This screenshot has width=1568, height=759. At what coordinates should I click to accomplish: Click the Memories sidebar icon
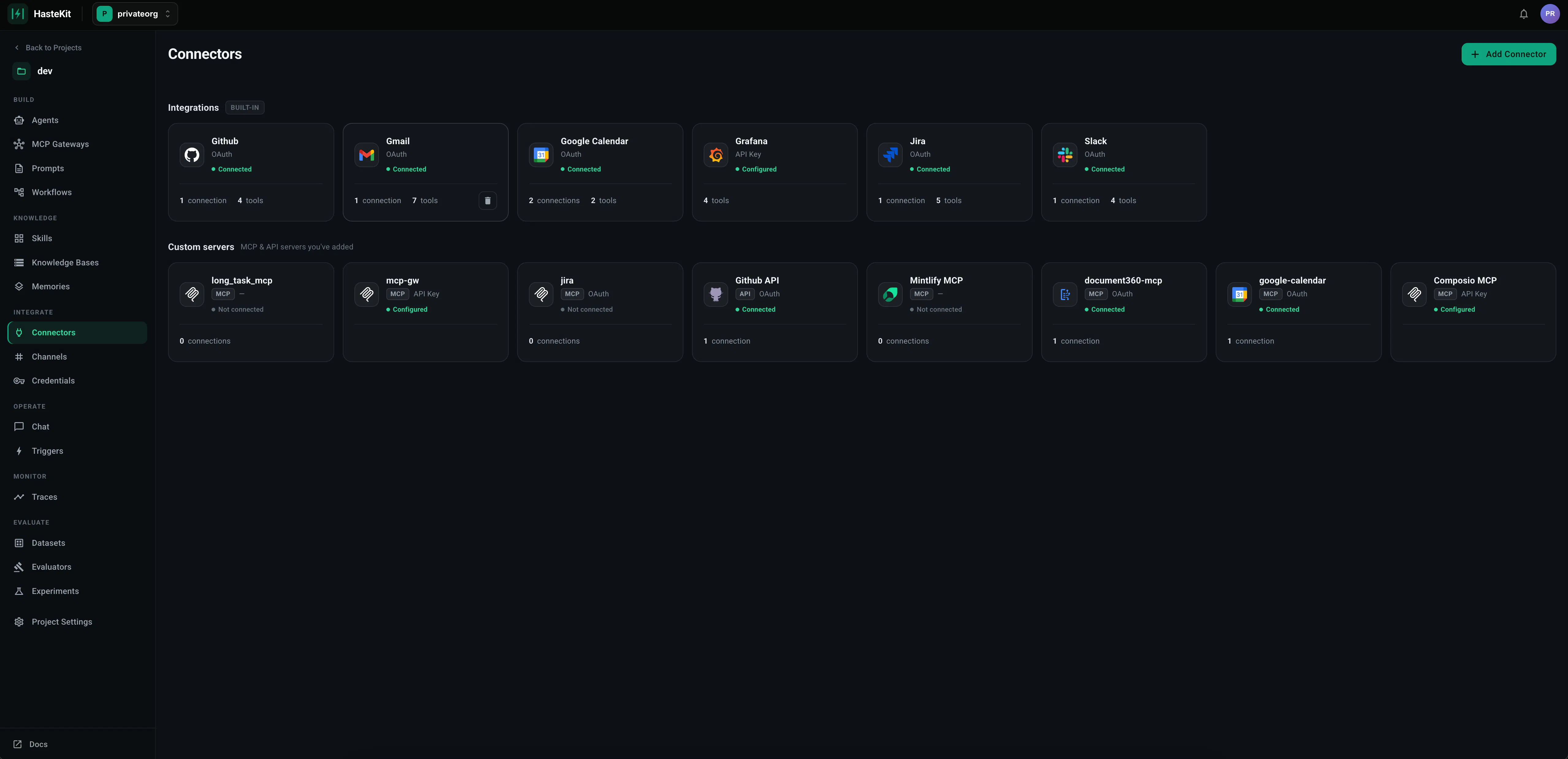coord(19,286)
